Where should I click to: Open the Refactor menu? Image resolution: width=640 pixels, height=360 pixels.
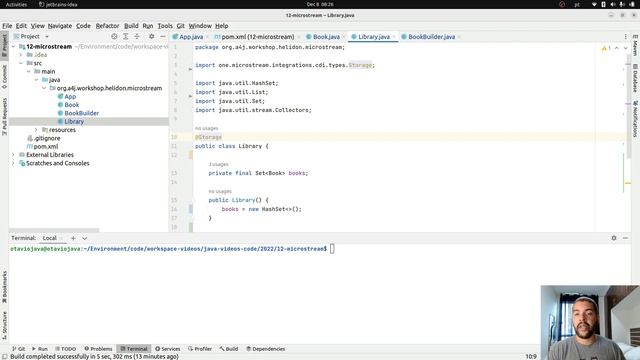[x=107, y=26]
